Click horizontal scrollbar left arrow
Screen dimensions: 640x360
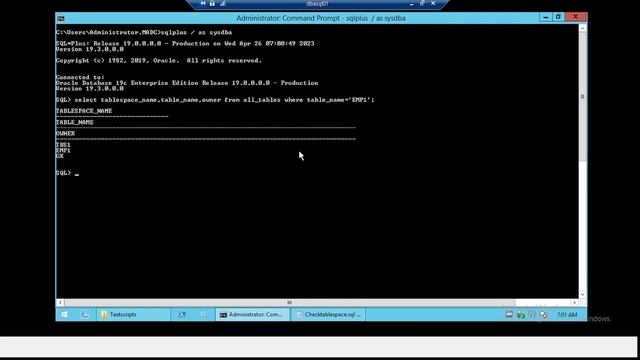[x=60, y=302]
